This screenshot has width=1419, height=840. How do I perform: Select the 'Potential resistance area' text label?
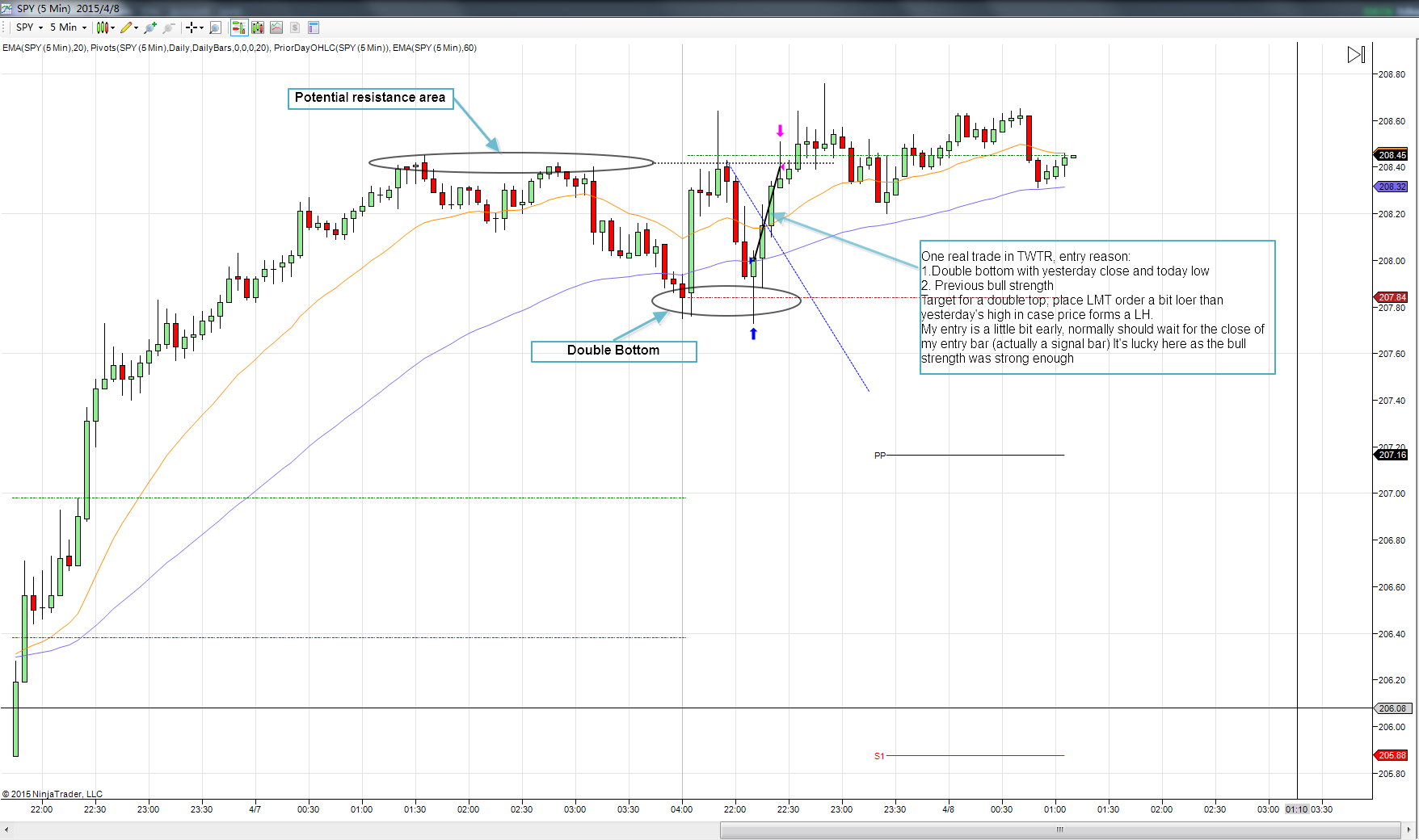371,98
